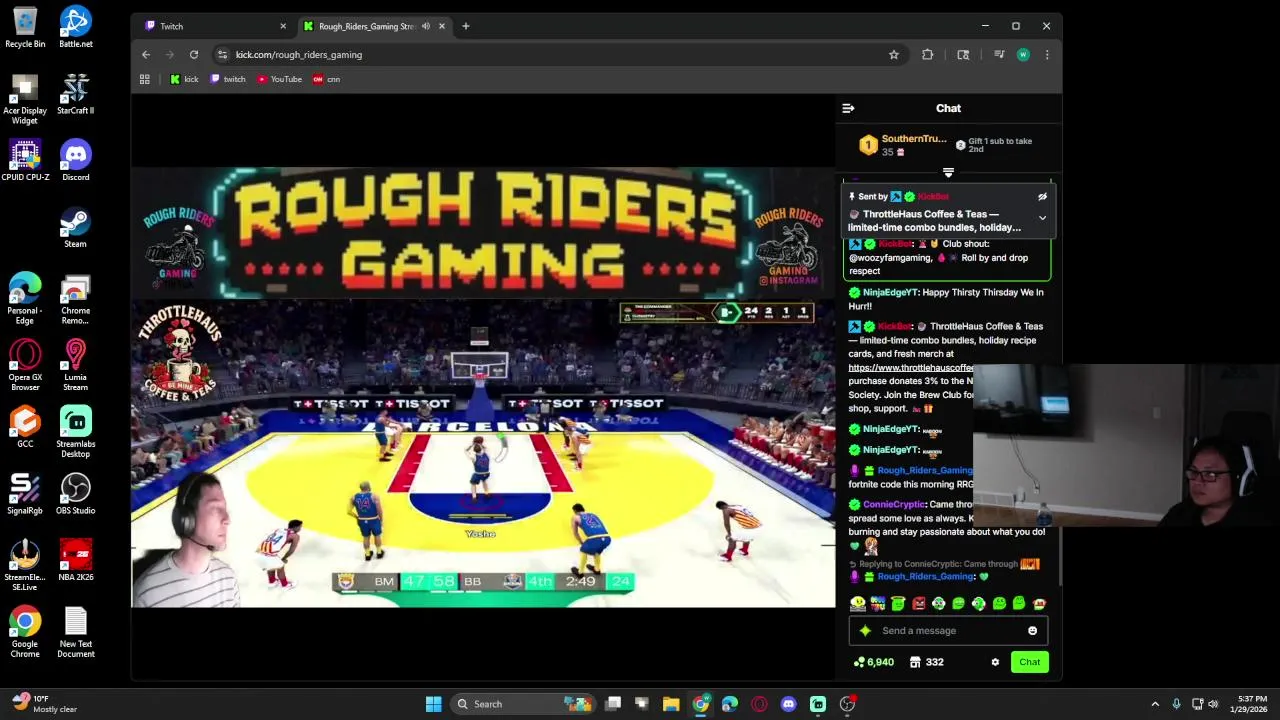Image resolution: width=1280 pixels, height=720 pixels.
Task: Open chat settings gear icon
Action: [995, 662]
